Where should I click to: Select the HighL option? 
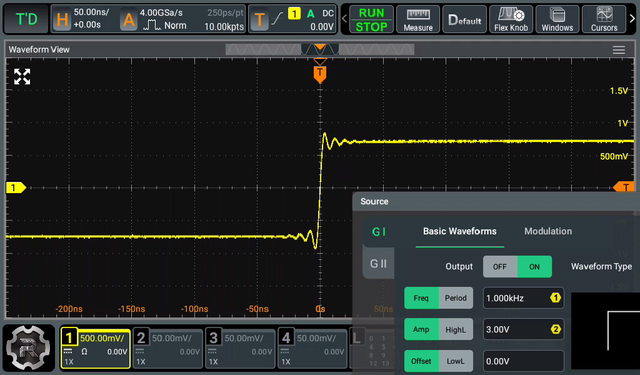pos(456,329)
